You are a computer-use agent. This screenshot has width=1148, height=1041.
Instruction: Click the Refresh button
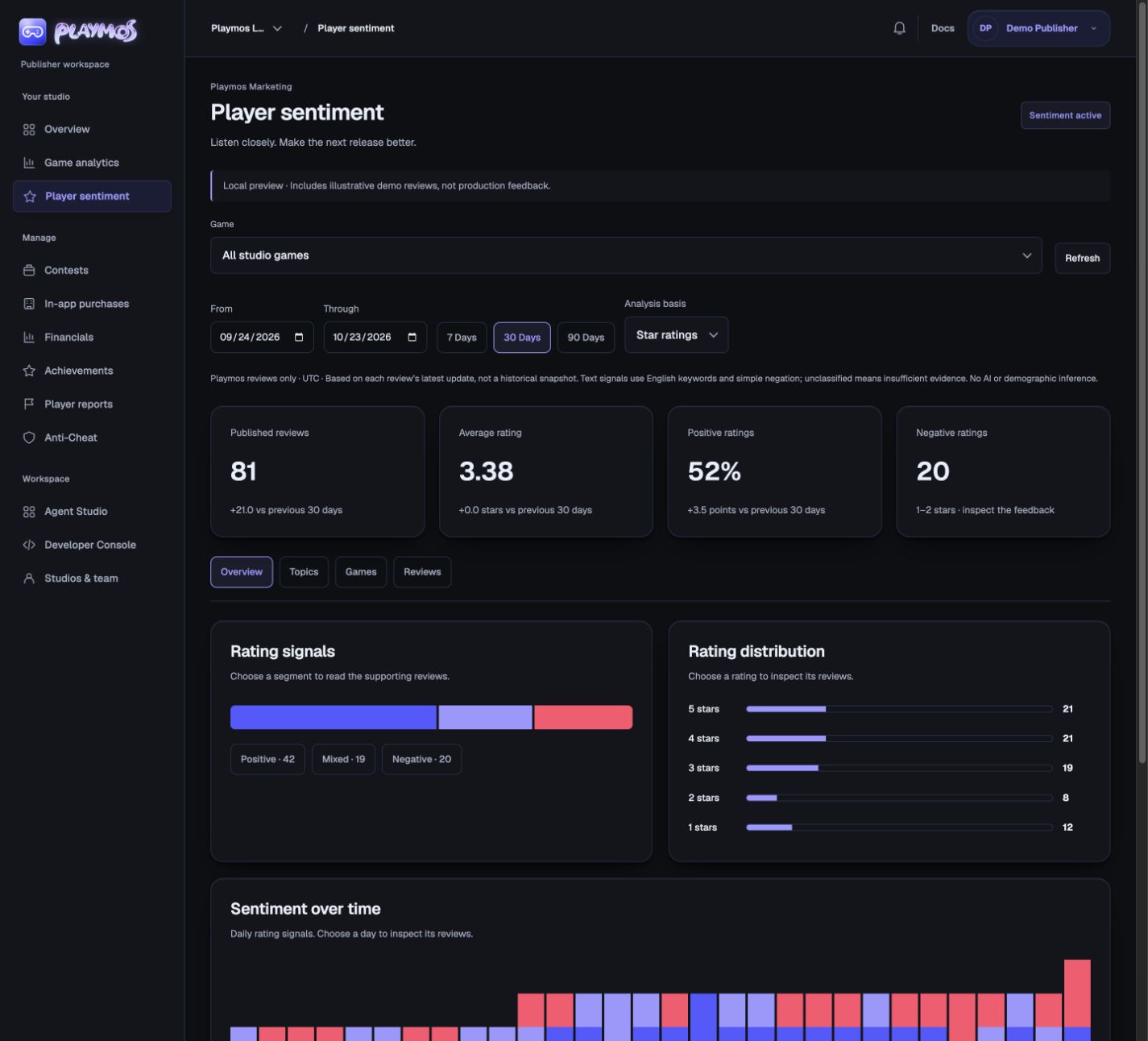point(1082,259)
